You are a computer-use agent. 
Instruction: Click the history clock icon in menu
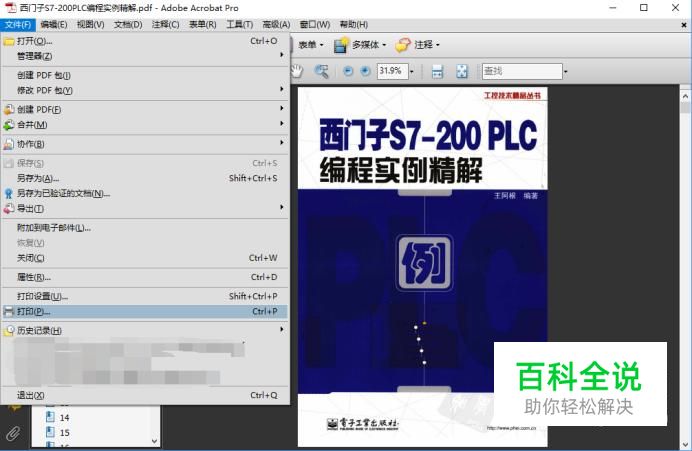pos(9,331)
